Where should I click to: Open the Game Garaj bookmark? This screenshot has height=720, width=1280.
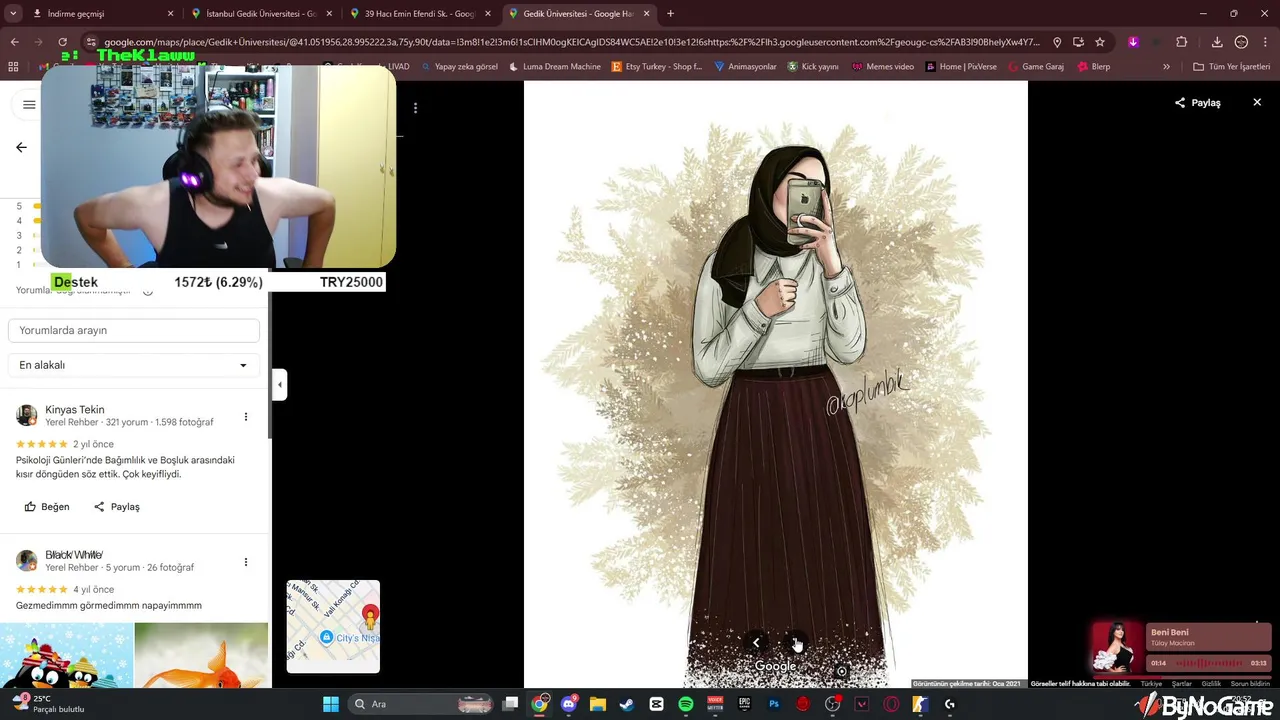pos(1036,66)
